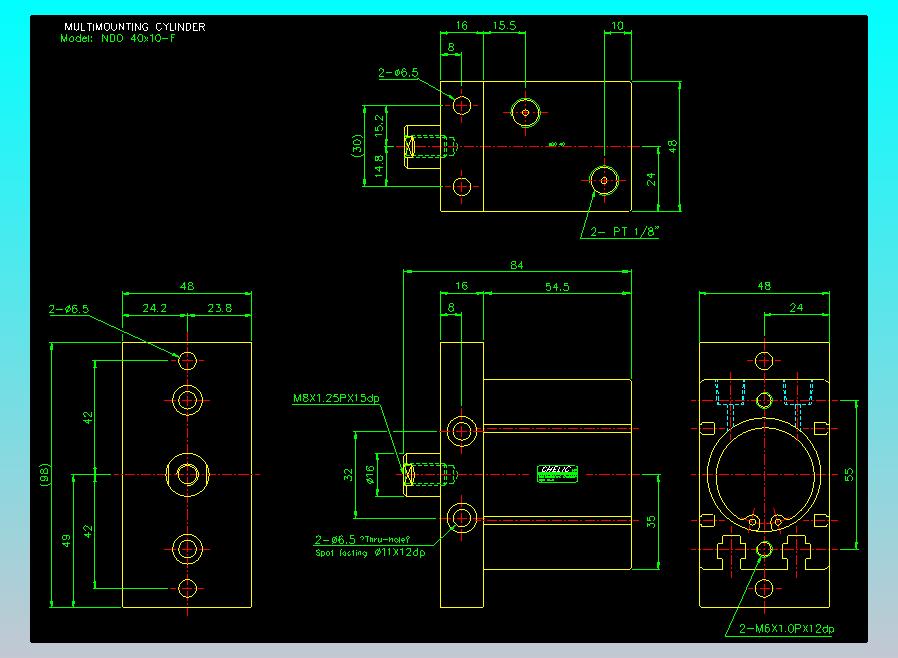The image size is (898, 658).
Task: Click the 2-M6X1.0PX12dp annotation text
Action: tap(785, 628)
